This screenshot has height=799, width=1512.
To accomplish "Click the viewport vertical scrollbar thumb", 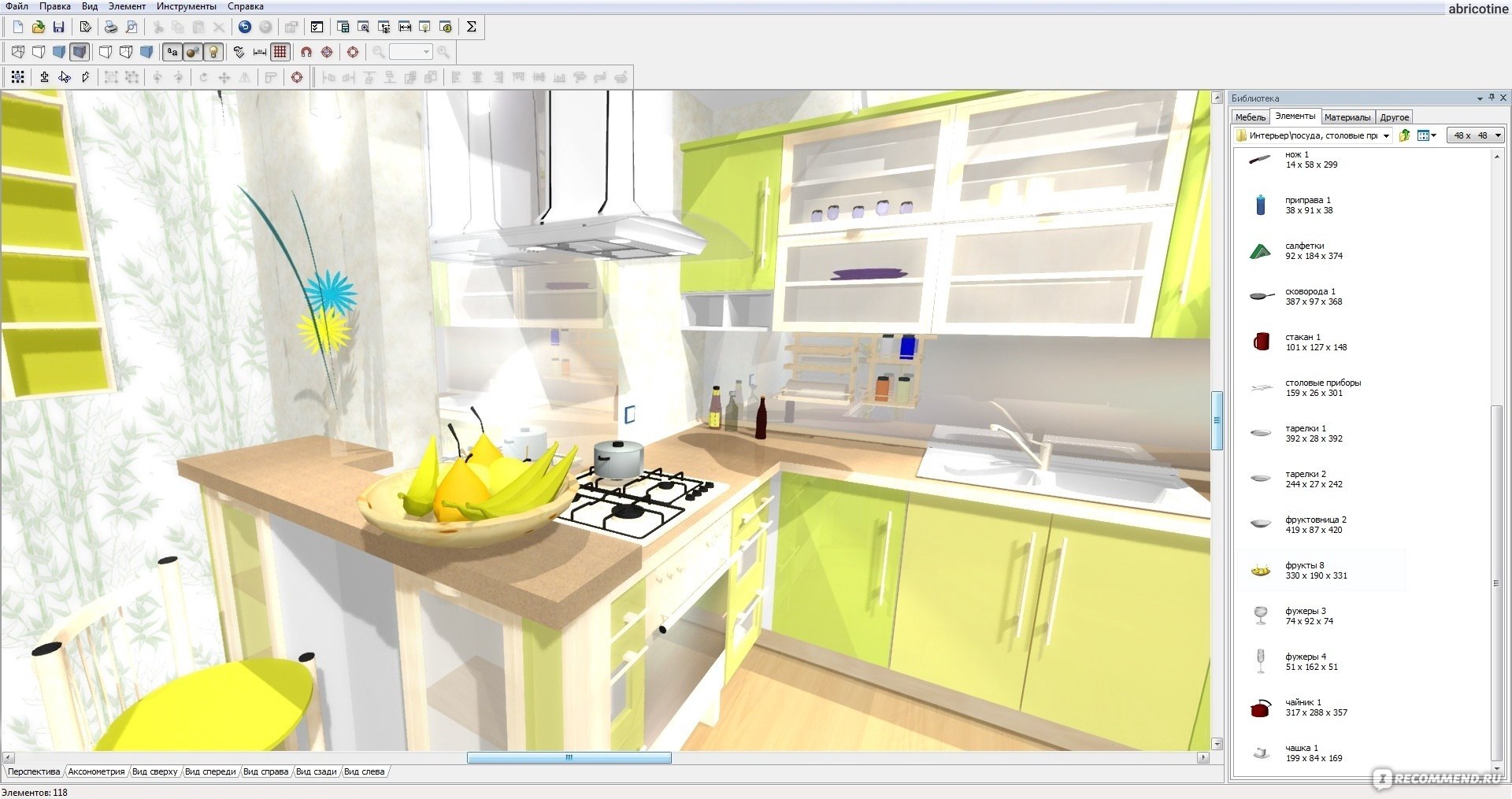I will pos(1217,420).
